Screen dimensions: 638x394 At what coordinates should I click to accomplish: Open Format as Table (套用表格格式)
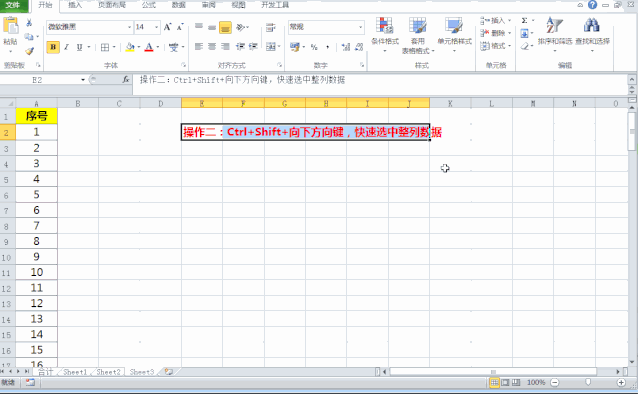click(417, 35)
